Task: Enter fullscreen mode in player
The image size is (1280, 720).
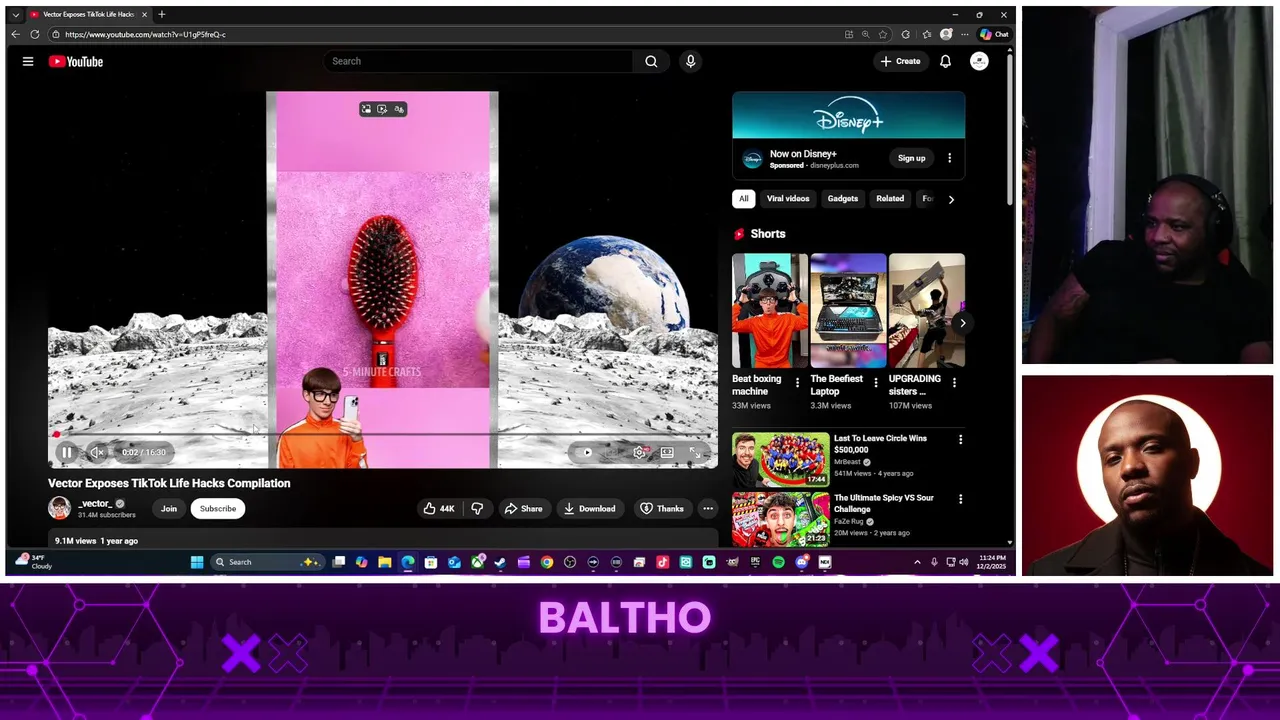Action: (695, 452)
